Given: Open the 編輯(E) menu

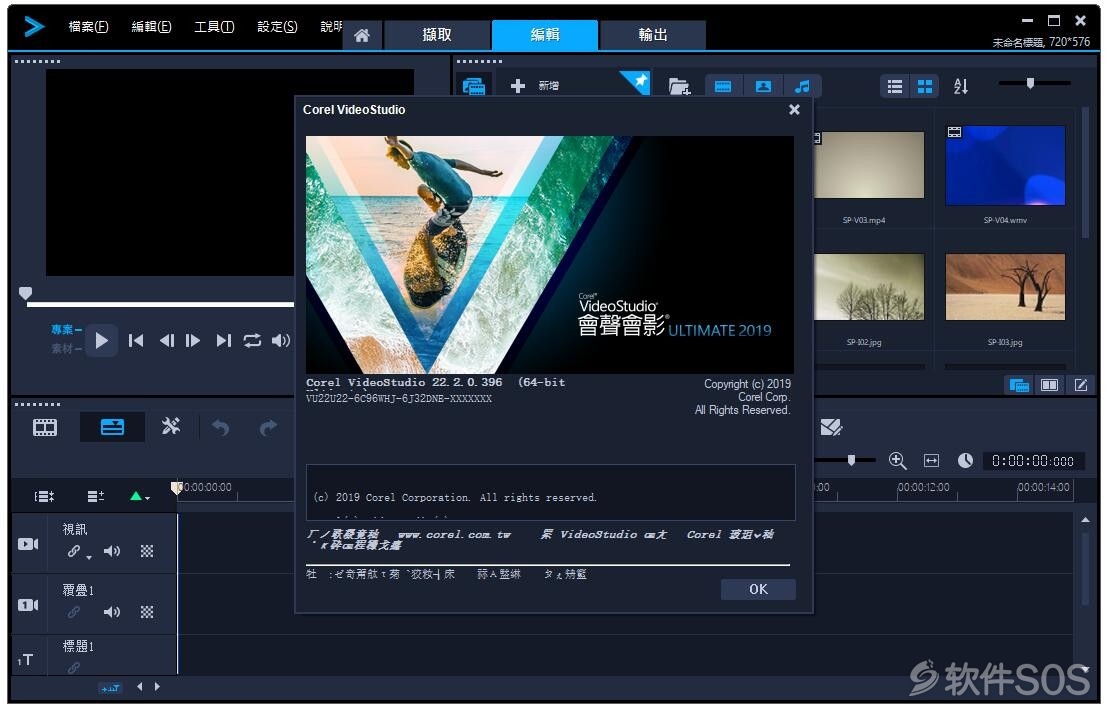Looking at the screenshot, I should coord(151,27).
